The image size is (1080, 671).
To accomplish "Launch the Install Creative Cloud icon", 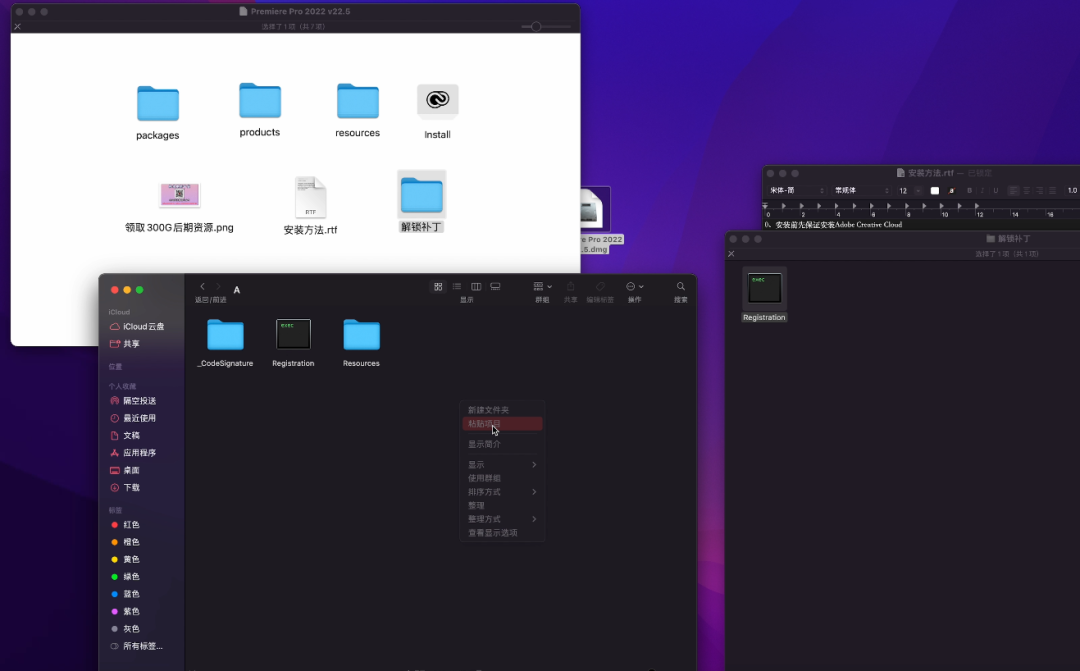I will (x=437, y=101).
